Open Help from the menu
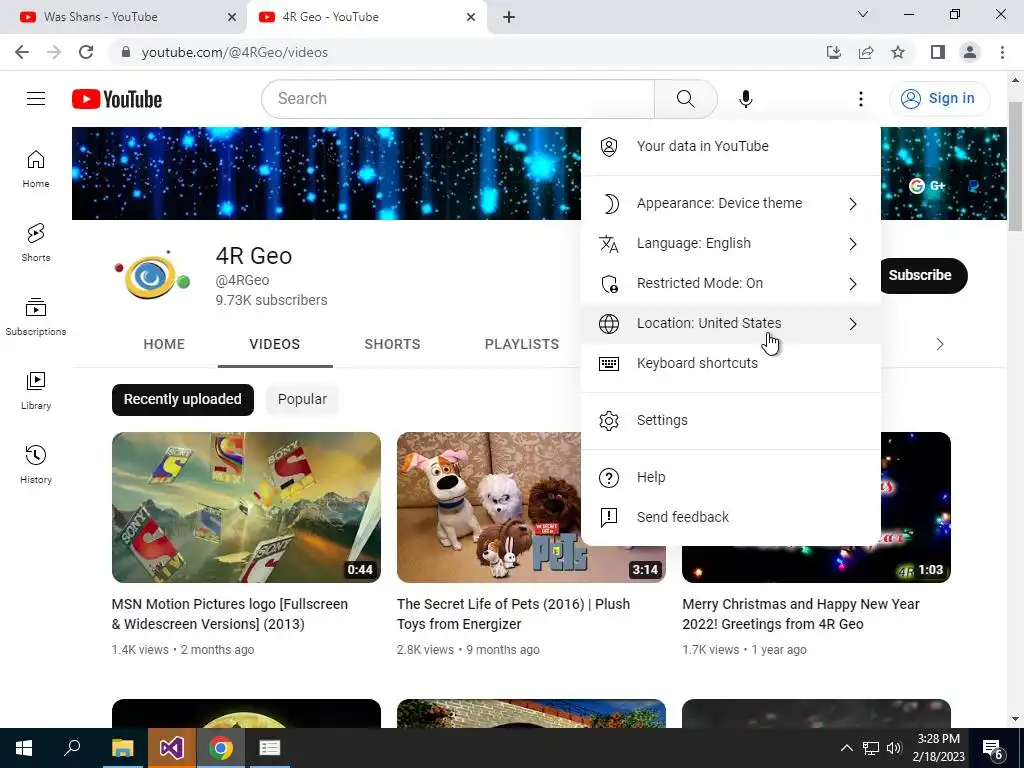Screen dimensions: 1024x768 click(731, 477)
